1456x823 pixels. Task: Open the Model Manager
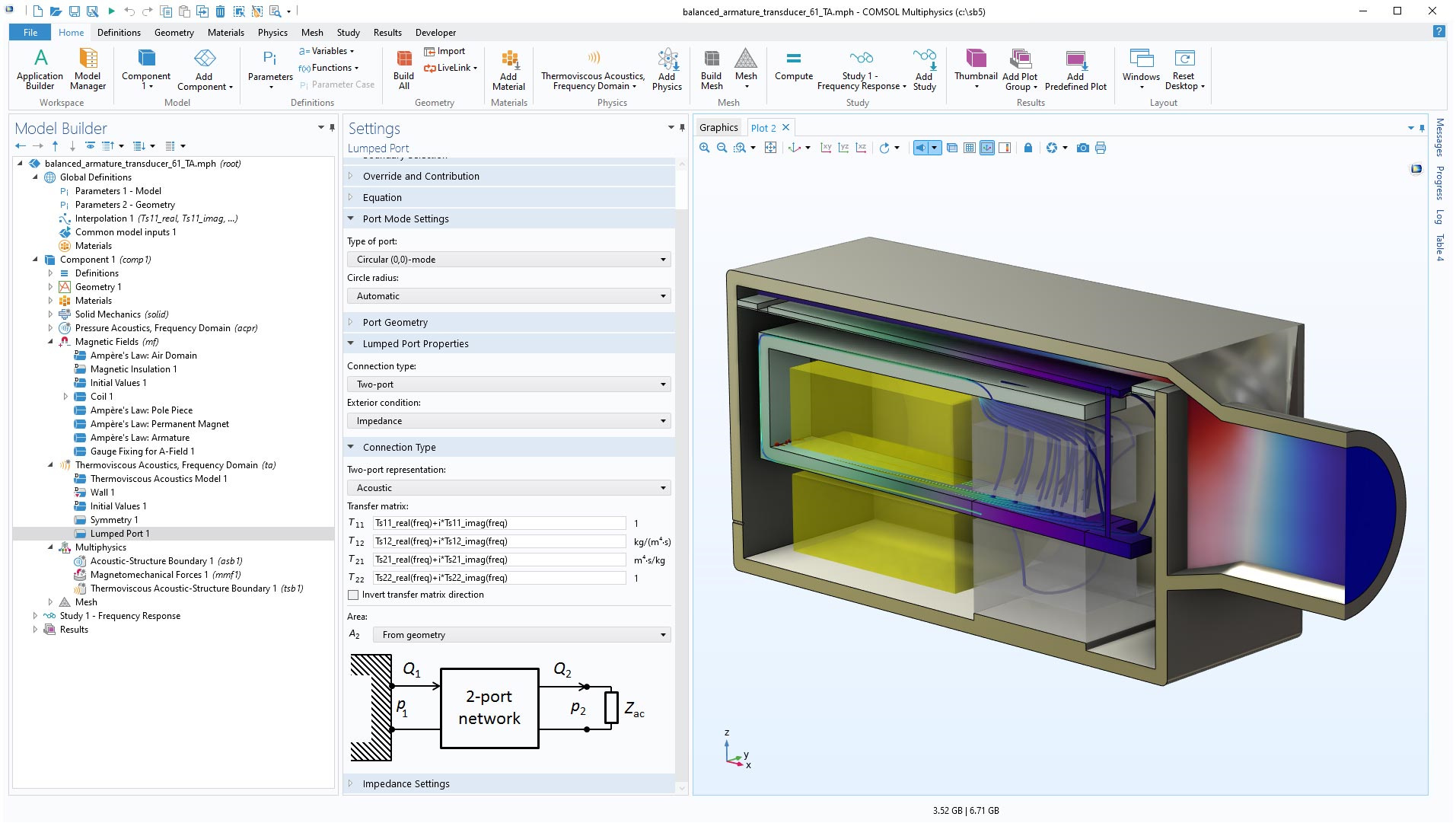88,69
